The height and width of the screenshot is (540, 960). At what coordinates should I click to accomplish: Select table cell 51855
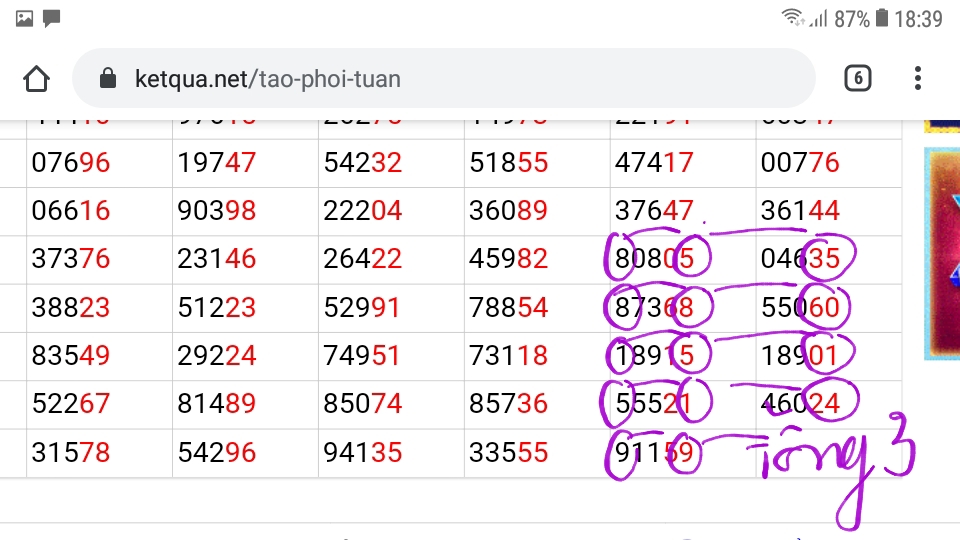[537, 163]
